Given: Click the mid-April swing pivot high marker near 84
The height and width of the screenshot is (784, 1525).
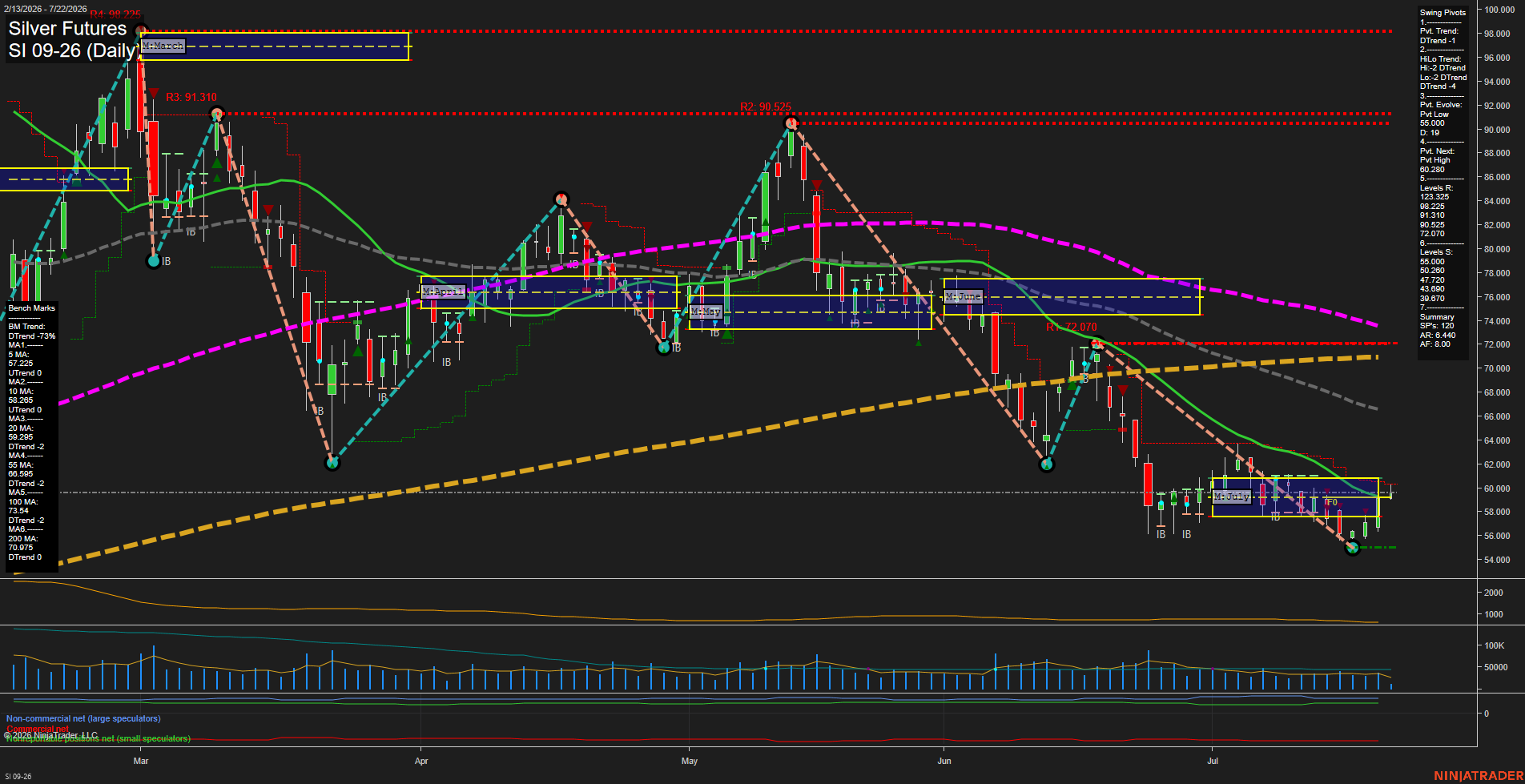Looking at the screenshot, I should [561, 199].
